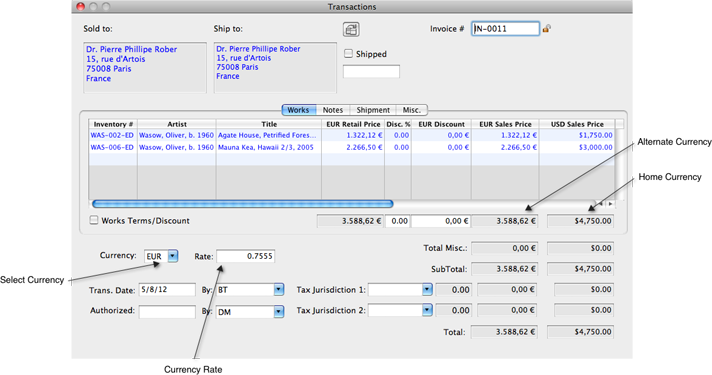Open the Currency EUR dropdown
Viewport: 712px width, 375px height.
point(173,256)
